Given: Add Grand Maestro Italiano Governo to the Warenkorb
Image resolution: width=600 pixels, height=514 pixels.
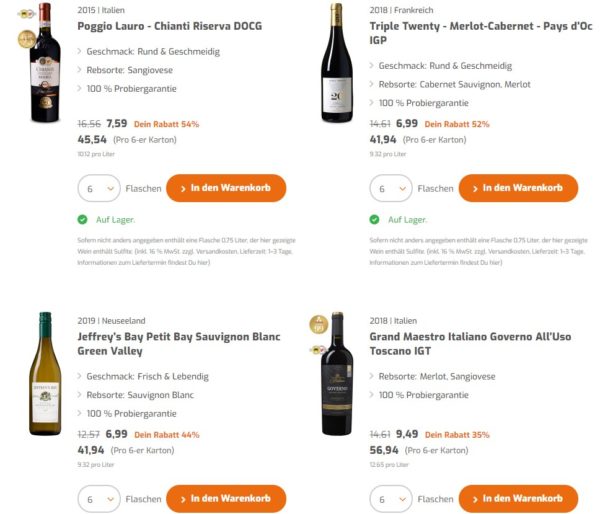Looking at the screenshot, I should (517, 498).
